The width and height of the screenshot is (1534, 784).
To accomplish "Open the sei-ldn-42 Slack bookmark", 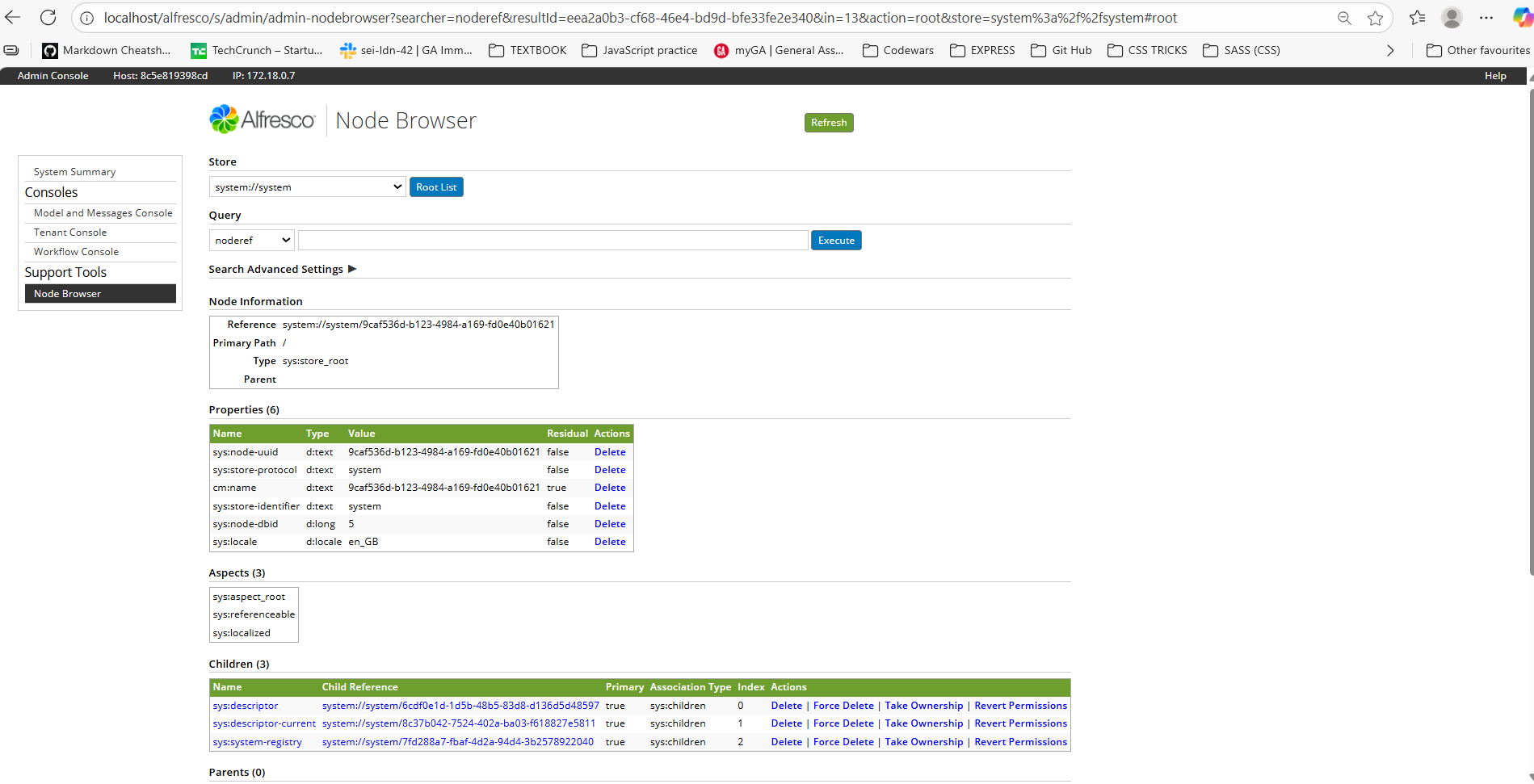I will pyautogui.click(x=406, y=50).
